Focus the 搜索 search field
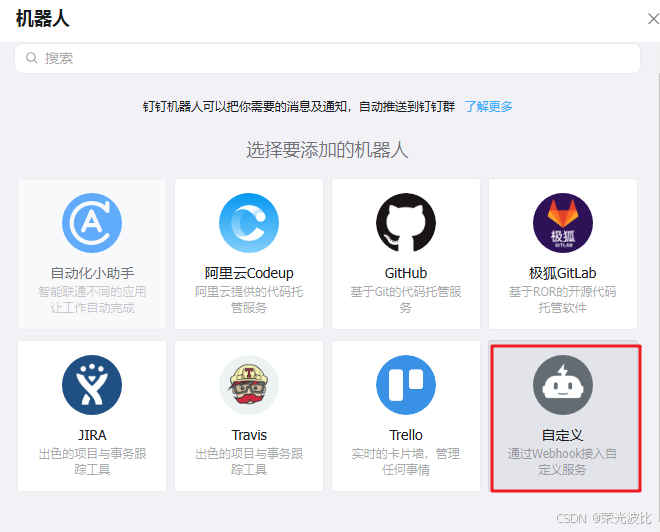Screen dimensions: 660x532 327,58
